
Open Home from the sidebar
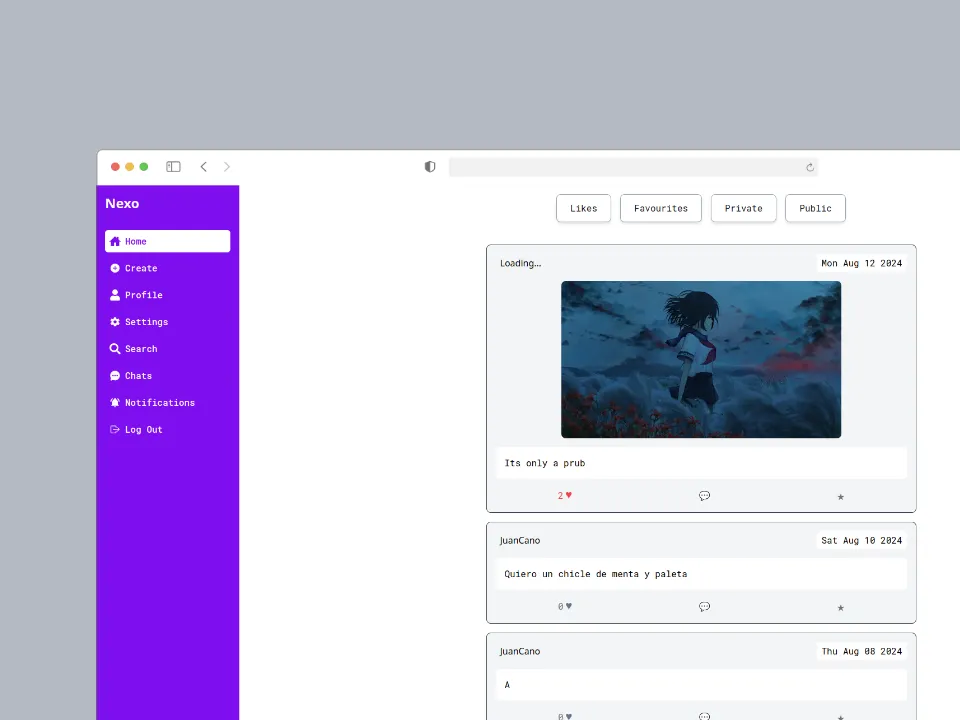tap(167, 241)
